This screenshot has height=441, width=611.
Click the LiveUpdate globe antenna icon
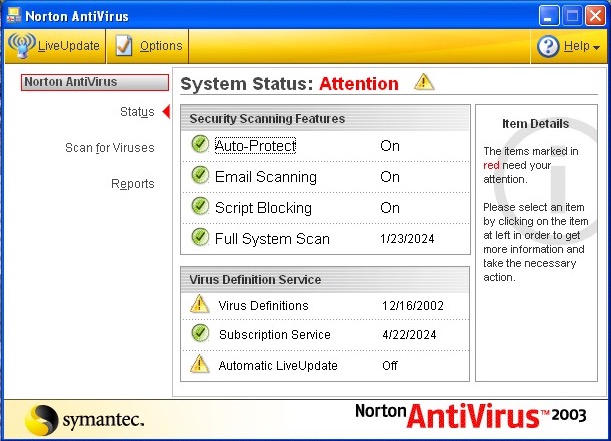[22, 46]
